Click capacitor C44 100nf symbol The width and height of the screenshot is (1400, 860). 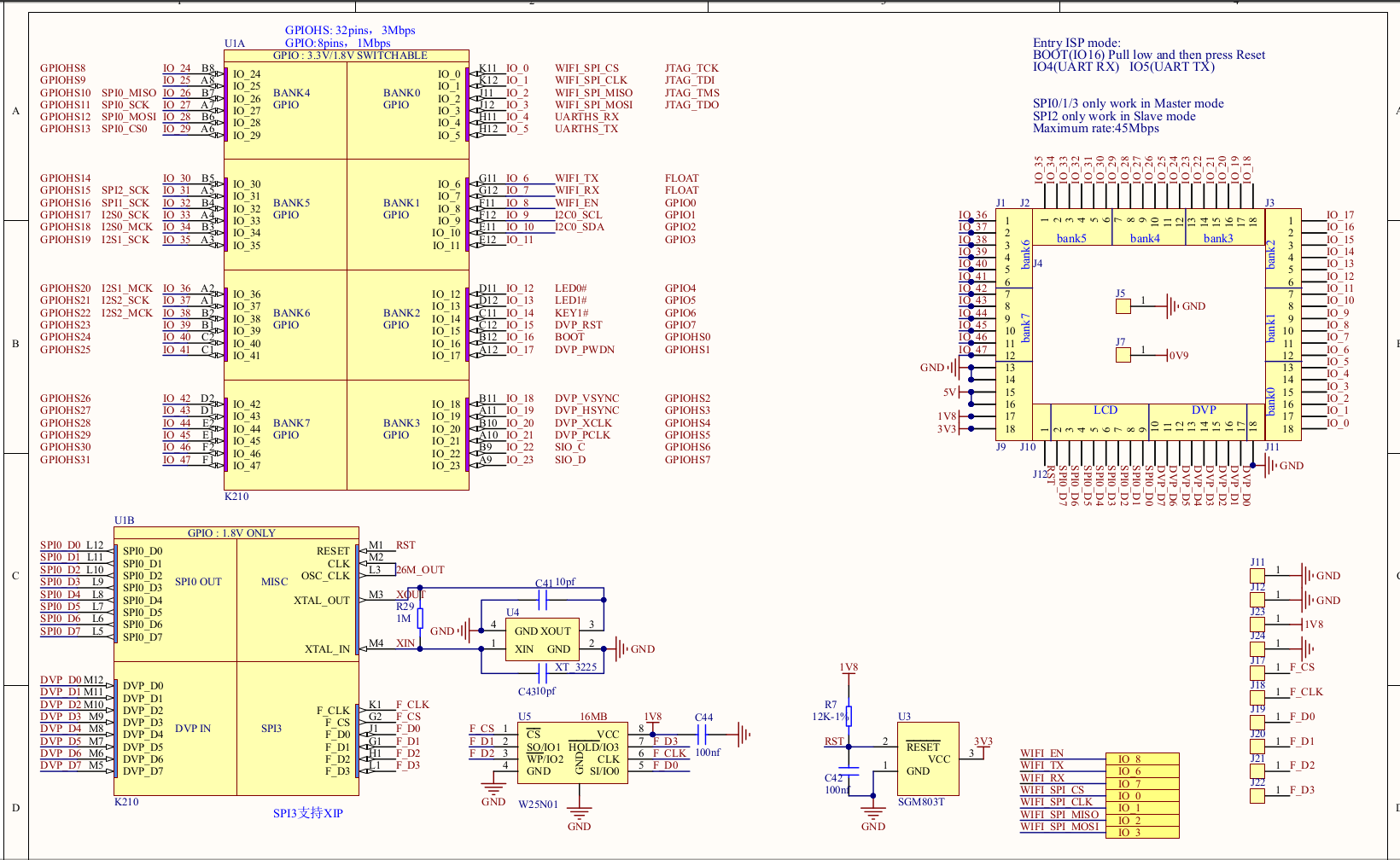coord(703,734)
